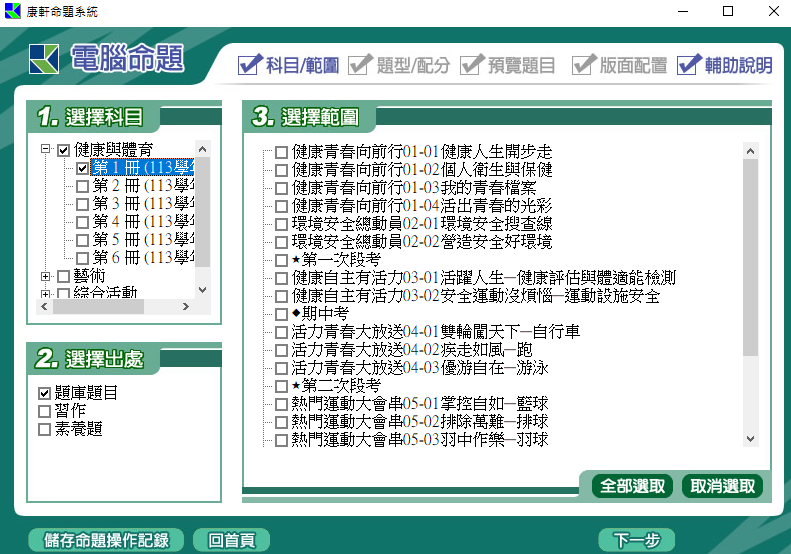Click range list scroll up arrow
Screen dimensions: 791x554
click(750, 151)
